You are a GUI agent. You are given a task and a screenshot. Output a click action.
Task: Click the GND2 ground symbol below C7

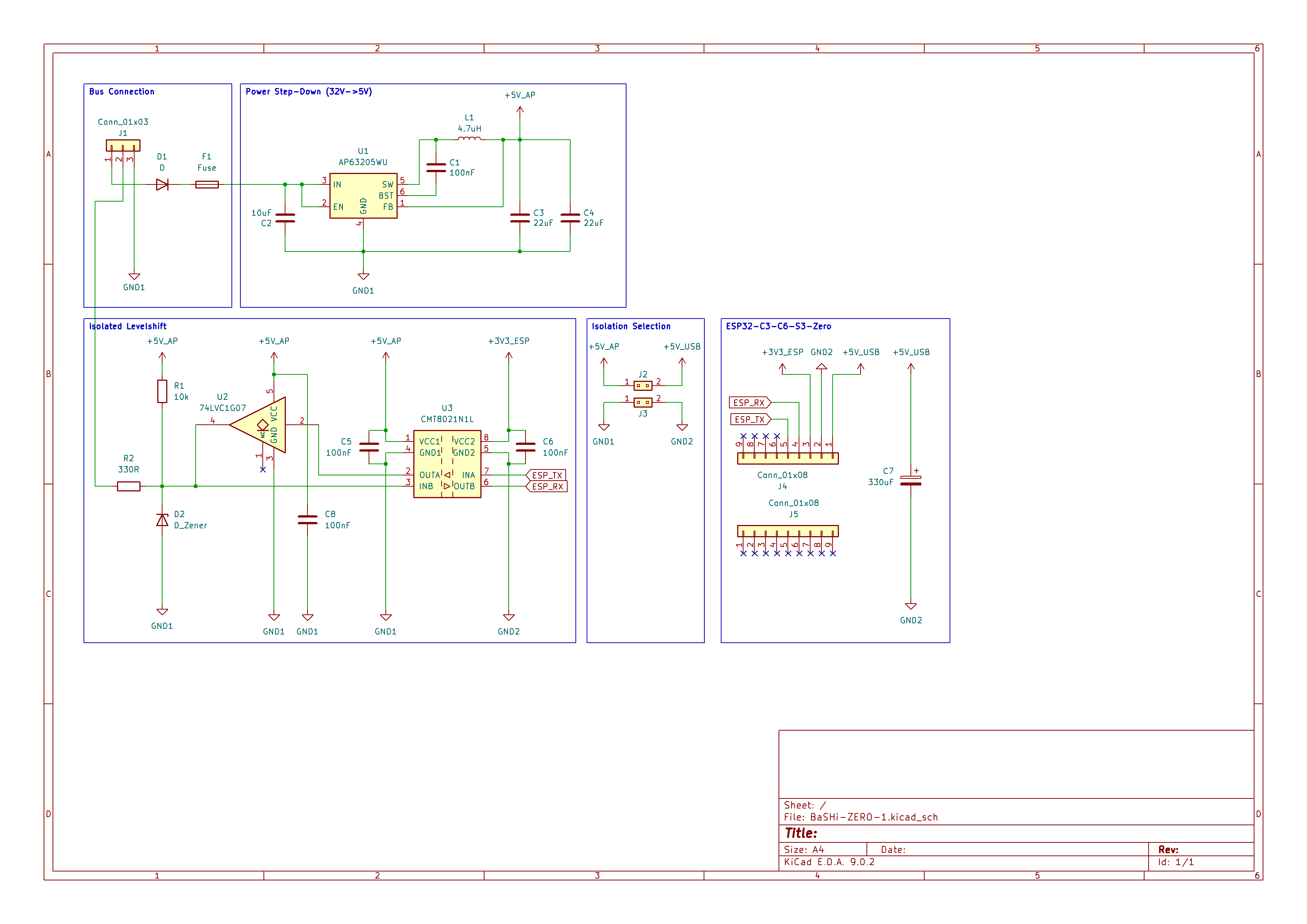(911, 607)
